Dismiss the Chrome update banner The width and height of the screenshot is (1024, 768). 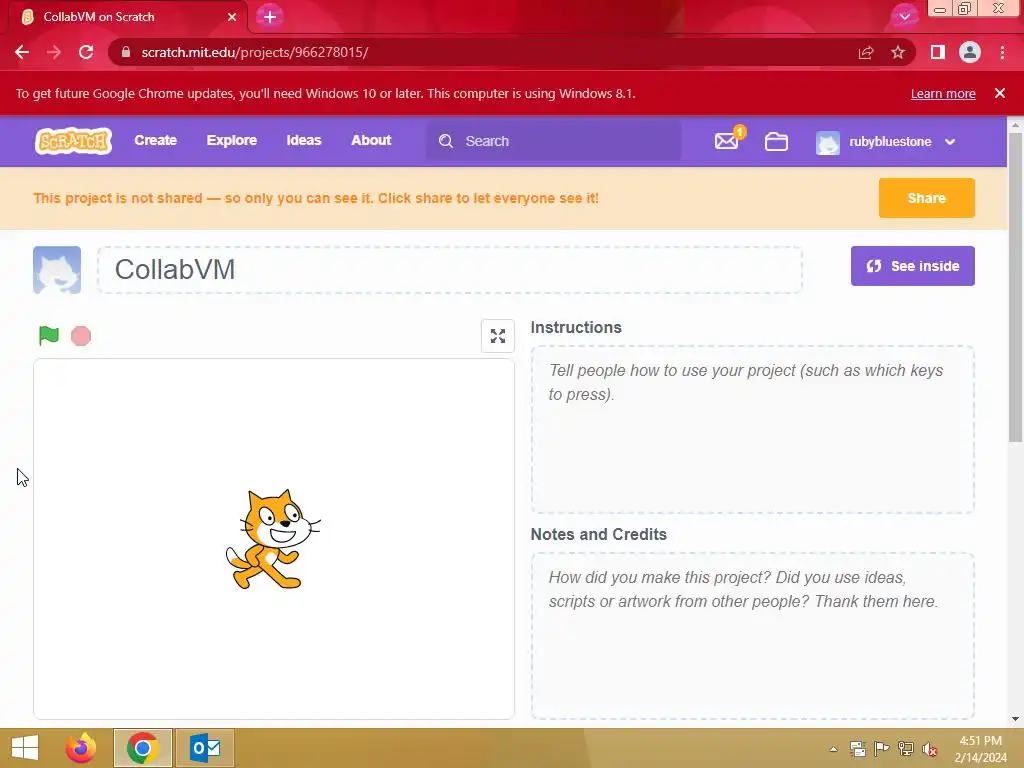1000,93
